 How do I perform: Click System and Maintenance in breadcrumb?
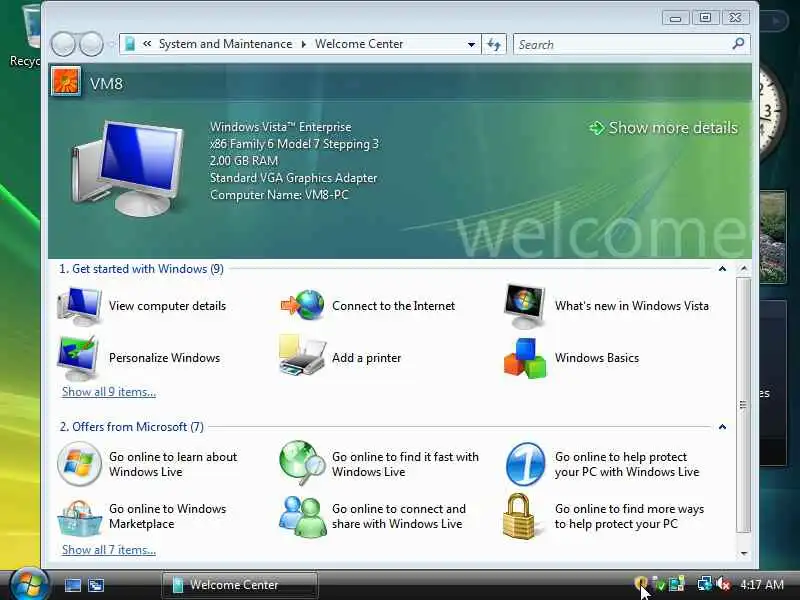coord(226,44)
